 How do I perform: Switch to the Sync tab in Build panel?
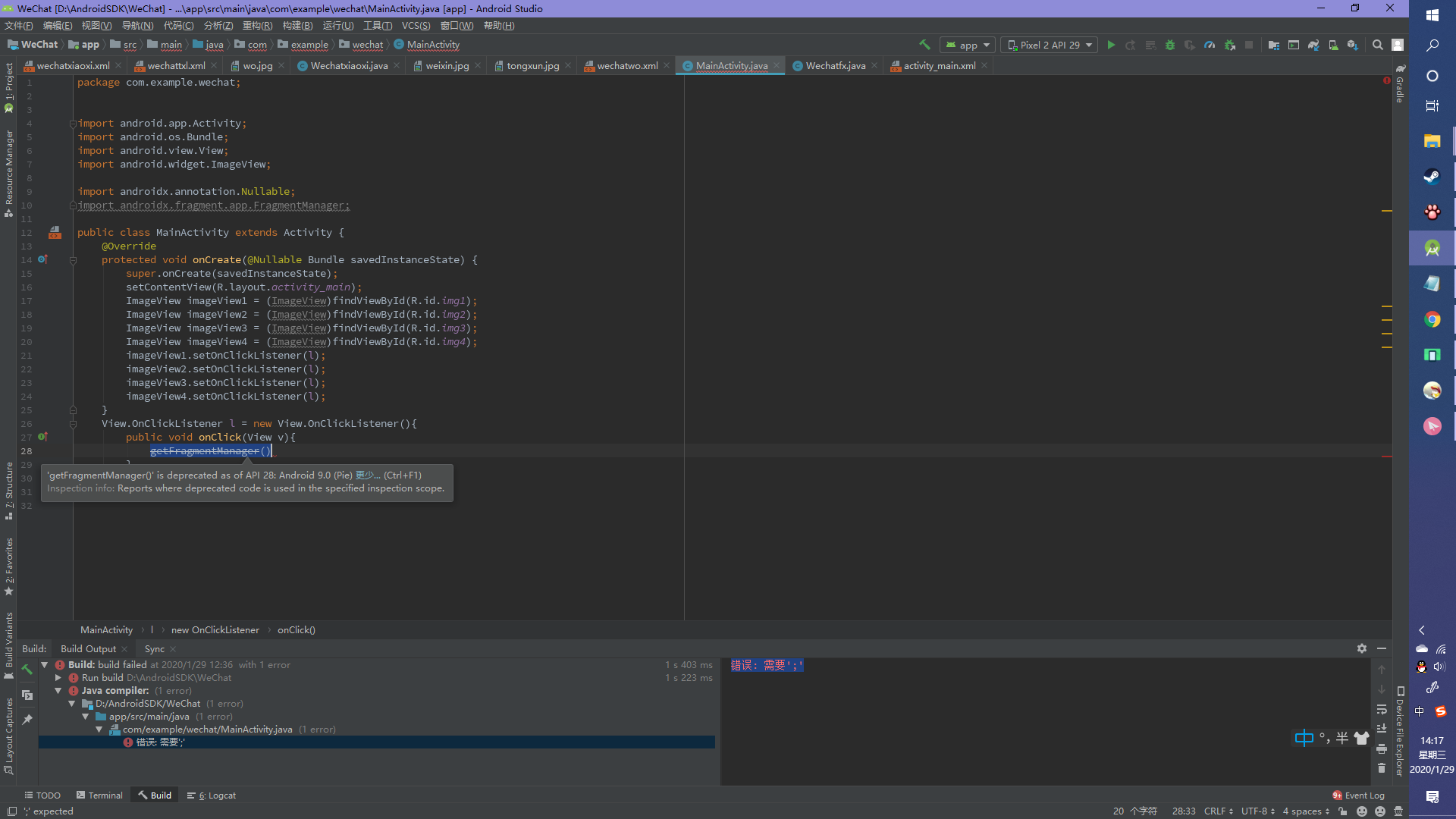155,648
